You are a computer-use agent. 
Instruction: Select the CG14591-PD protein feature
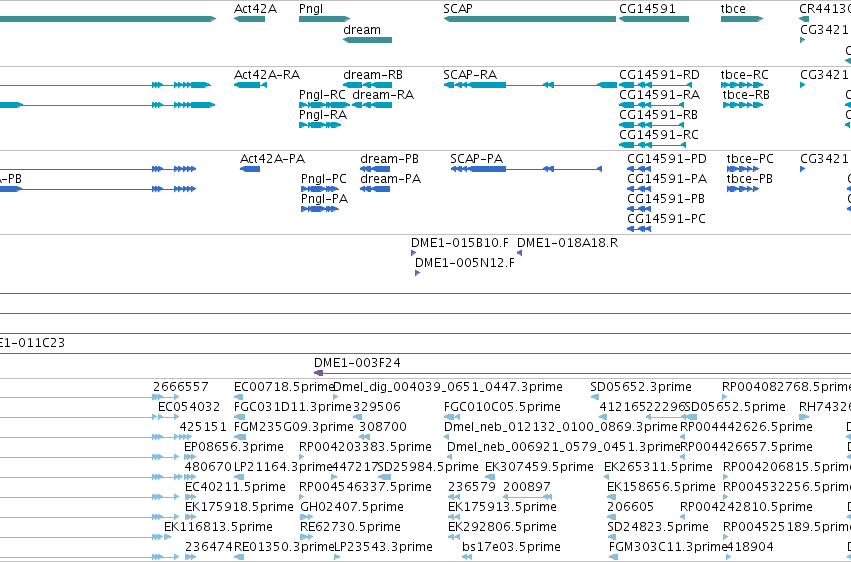[639, 169]
